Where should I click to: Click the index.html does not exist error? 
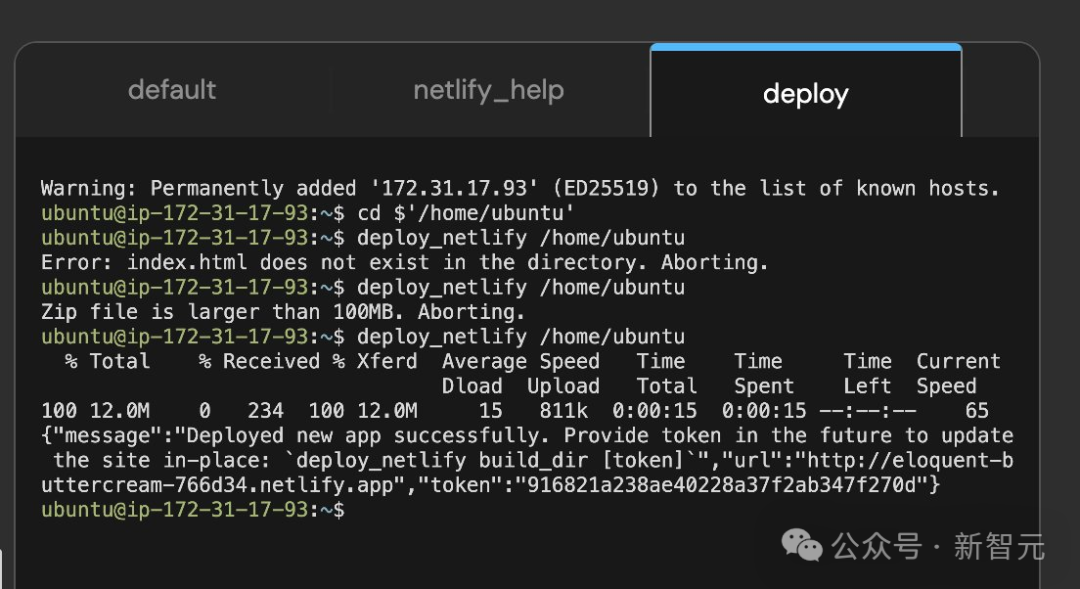click(404, 263)
